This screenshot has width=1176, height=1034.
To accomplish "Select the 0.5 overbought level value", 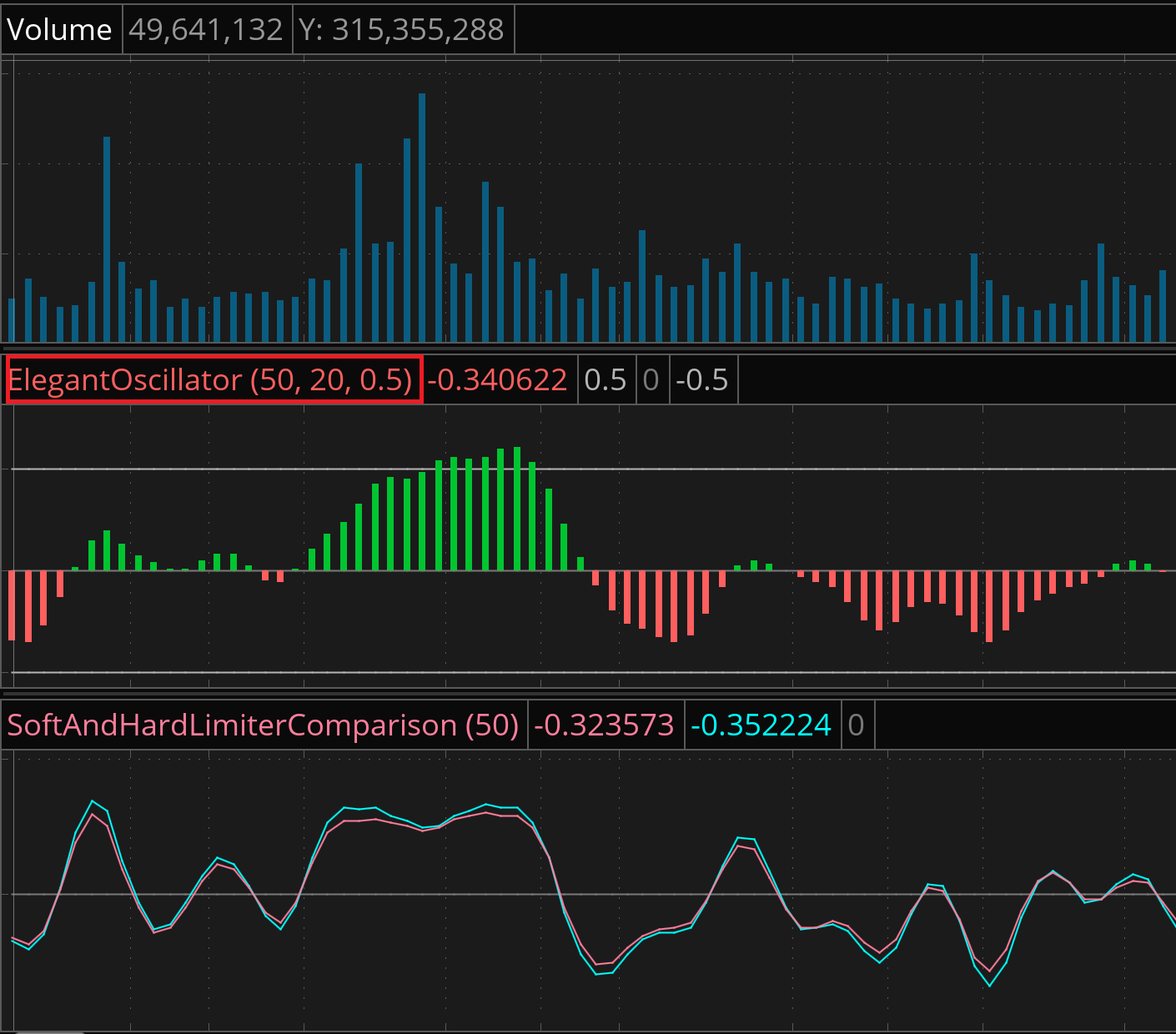I will (x=606, y=380).
